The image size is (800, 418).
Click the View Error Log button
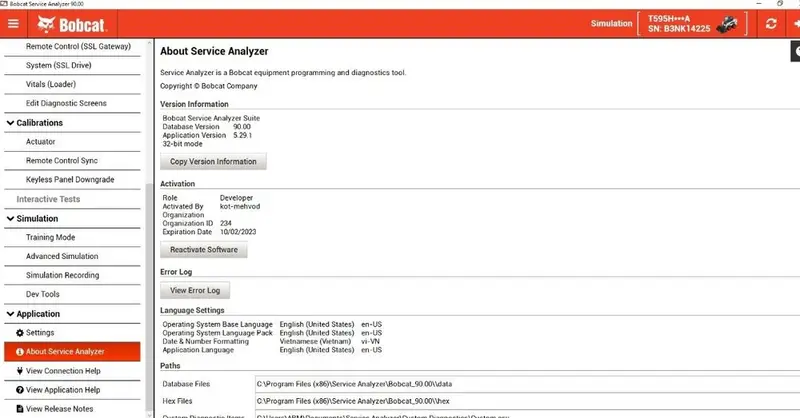195,290
